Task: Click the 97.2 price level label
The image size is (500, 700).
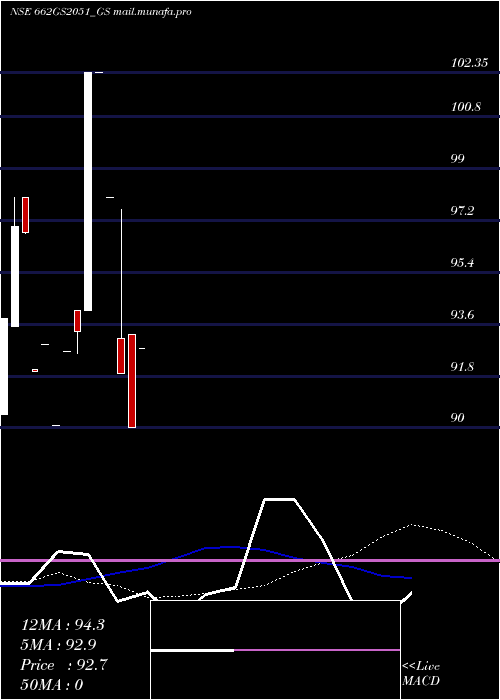Action: (462, 211)
